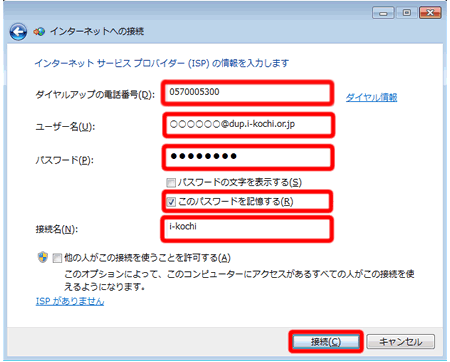Toggle remember this password checkbox

tap(171, 202)
